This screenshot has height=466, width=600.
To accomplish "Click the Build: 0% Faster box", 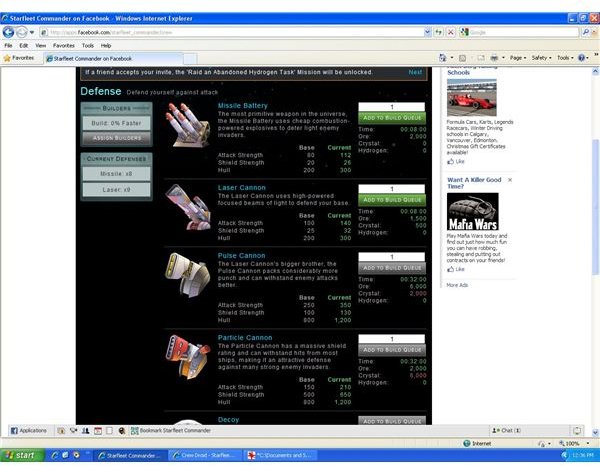I will (x=117, y=123).
